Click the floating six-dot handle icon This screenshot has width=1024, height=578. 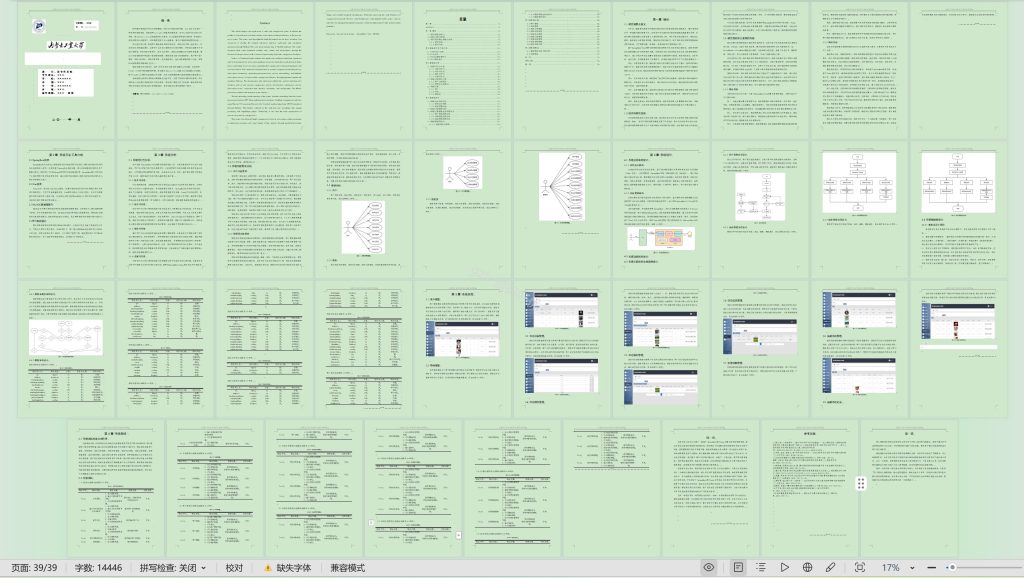click(861, 483)
